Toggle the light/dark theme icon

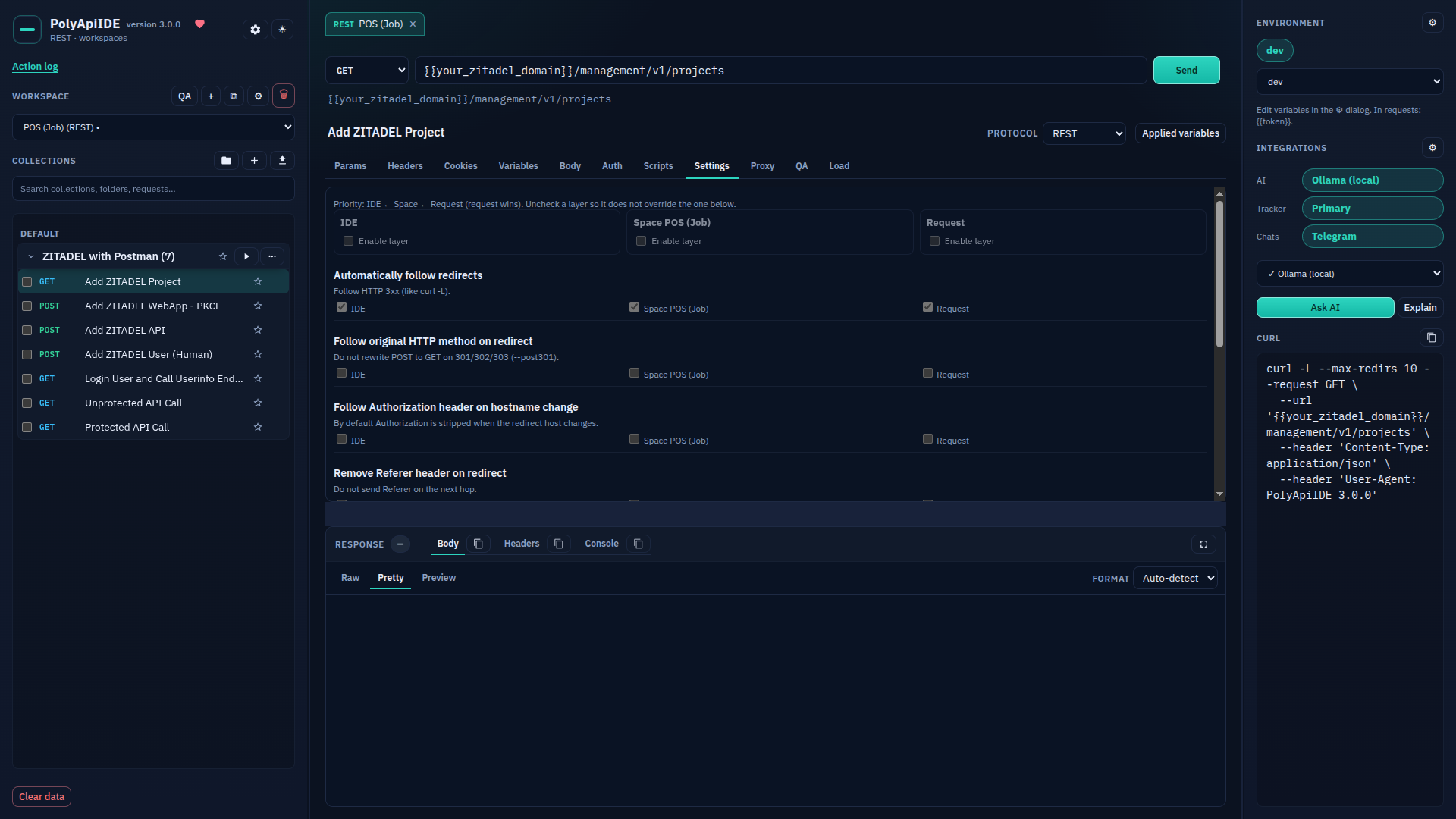pyautogui.click(x=282, y=30)
